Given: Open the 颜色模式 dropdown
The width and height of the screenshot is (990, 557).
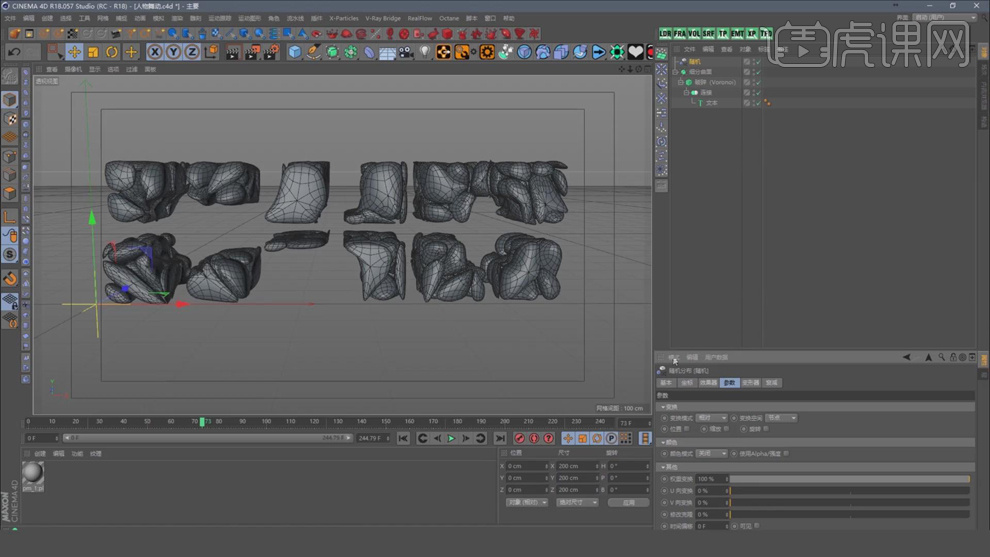Looking at the screenshot, I should (712, 453).
